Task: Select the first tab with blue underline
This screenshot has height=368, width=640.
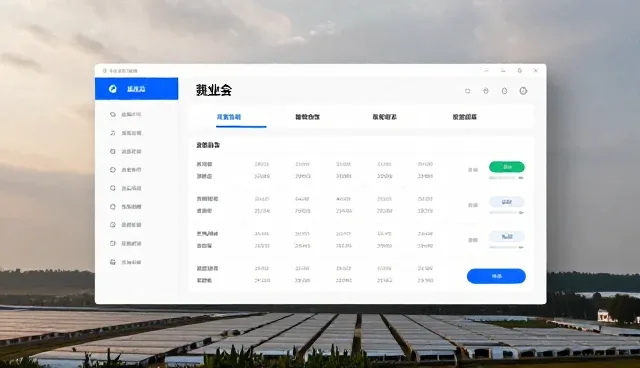Action: [x=229, y=117]
